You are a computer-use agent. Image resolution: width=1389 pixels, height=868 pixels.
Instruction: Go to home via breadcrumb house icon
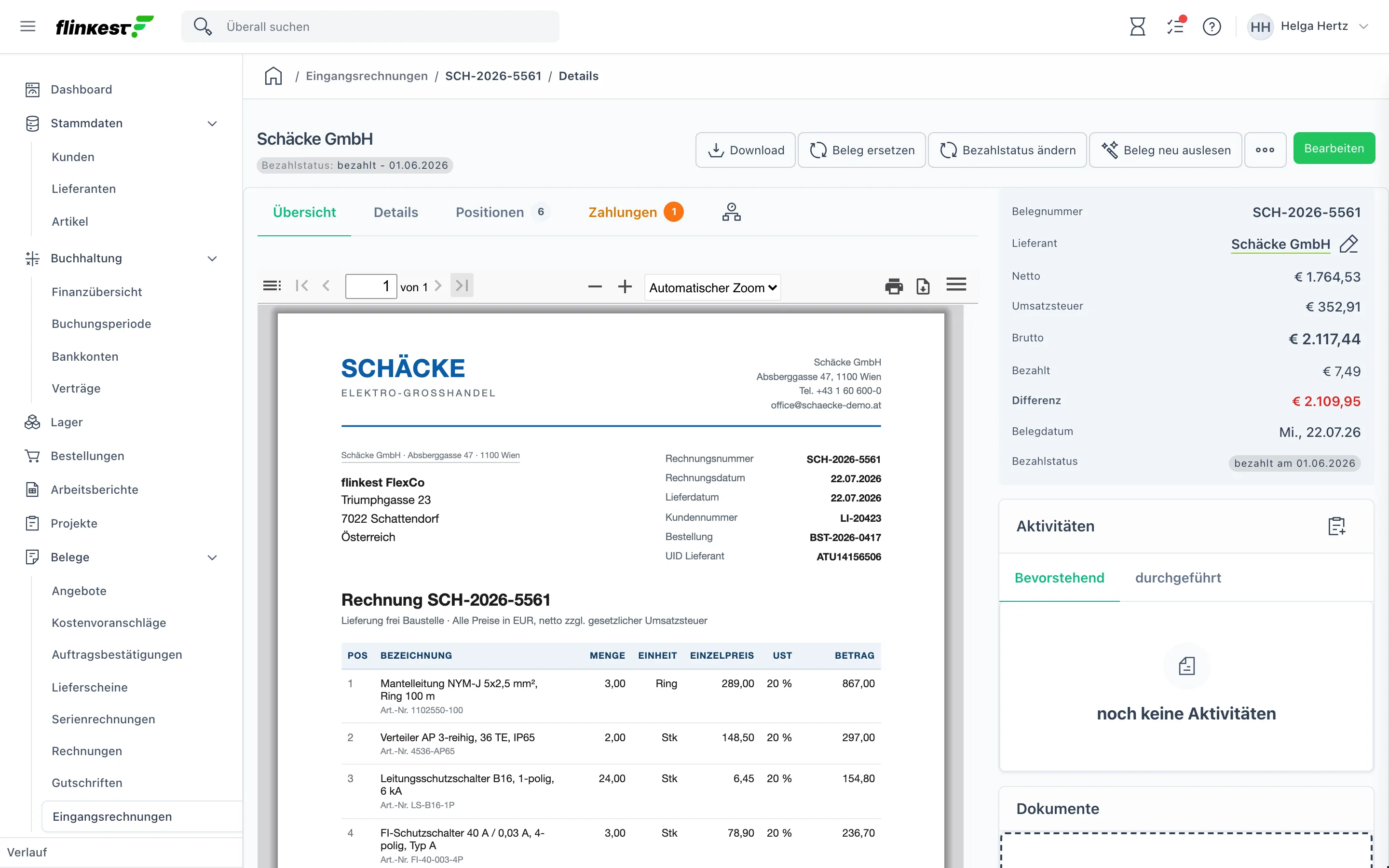tap(273, 76)
